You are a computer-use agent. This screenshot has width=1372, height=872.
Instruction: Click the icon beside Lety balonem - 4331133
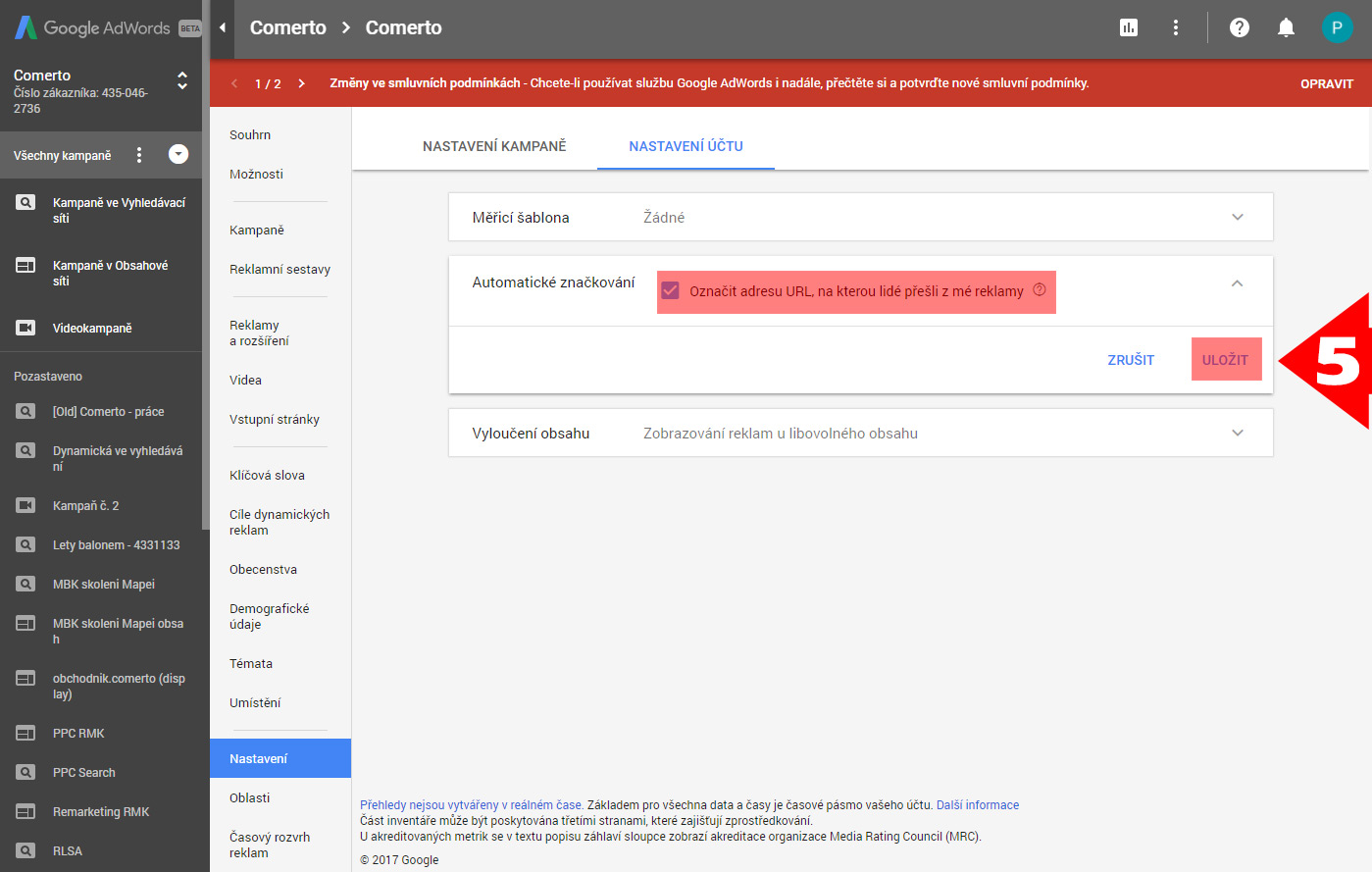pos(25,544)
